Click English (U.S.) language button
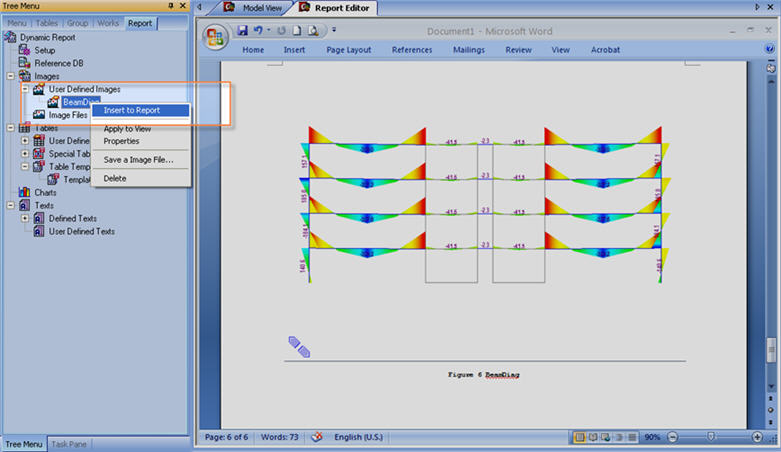 point(361,437)
